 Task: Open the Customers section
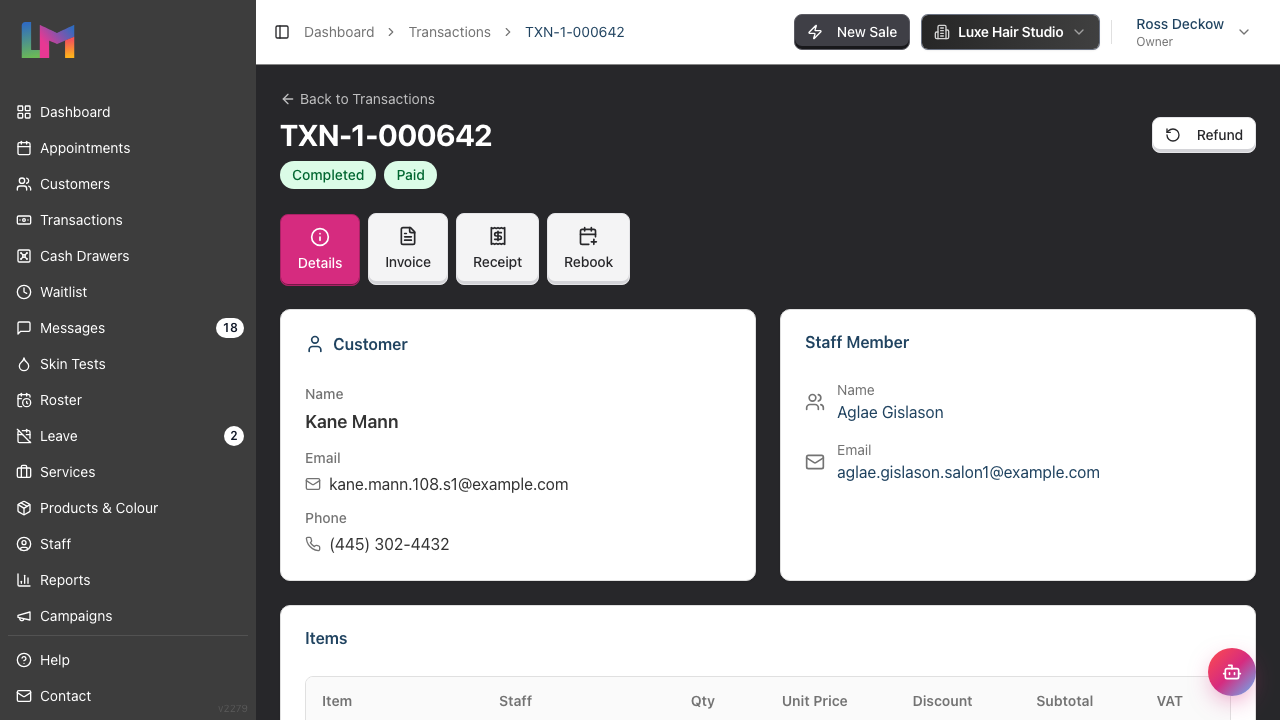tap(128, 184)
